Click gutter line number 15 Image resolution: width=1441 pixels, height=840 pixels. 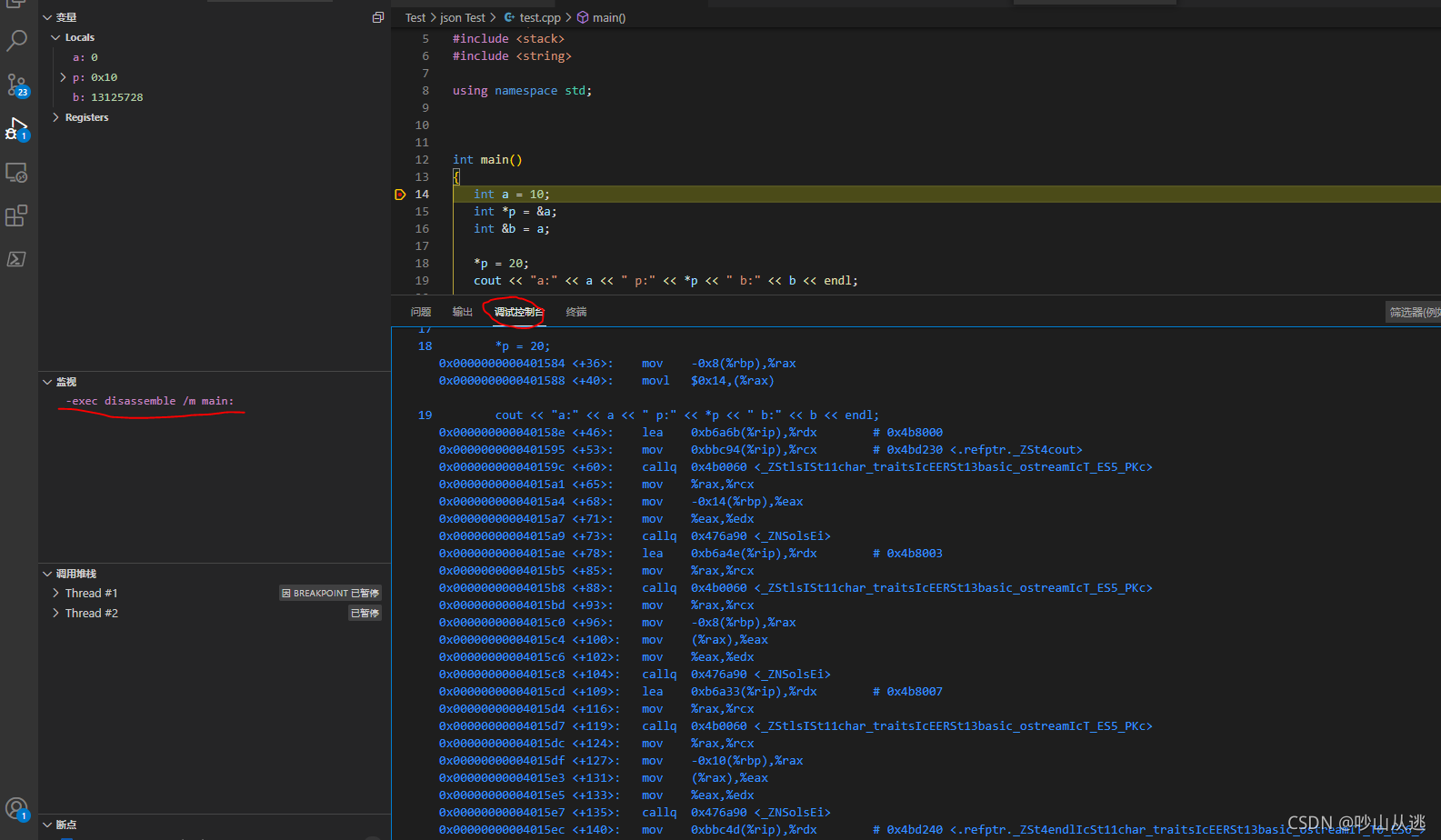pos(422,212)
